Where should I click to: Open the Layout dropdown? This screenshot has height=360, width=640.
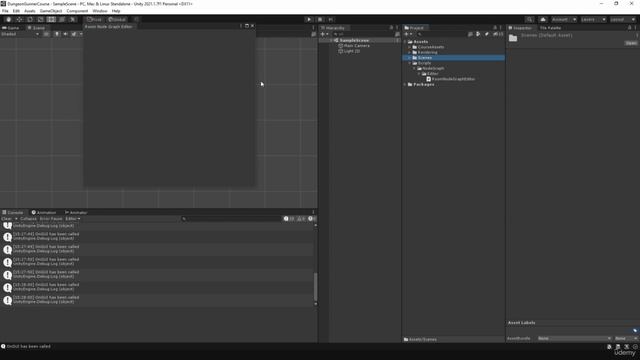click(x=623, y=20)
